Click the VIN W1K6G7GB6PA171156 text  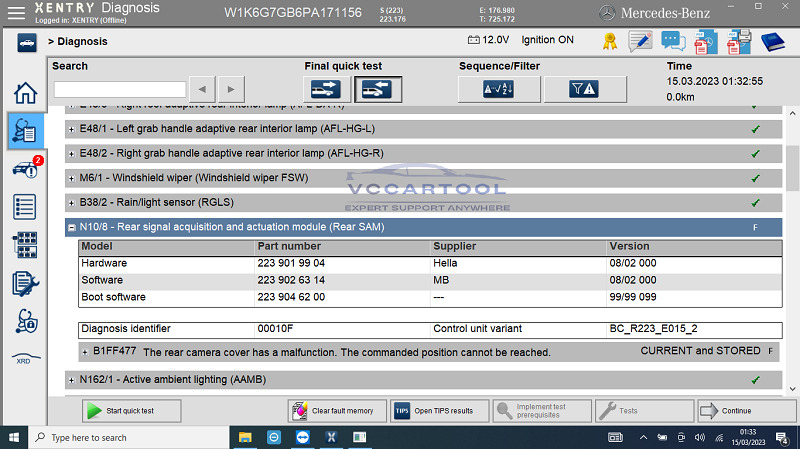293,13
